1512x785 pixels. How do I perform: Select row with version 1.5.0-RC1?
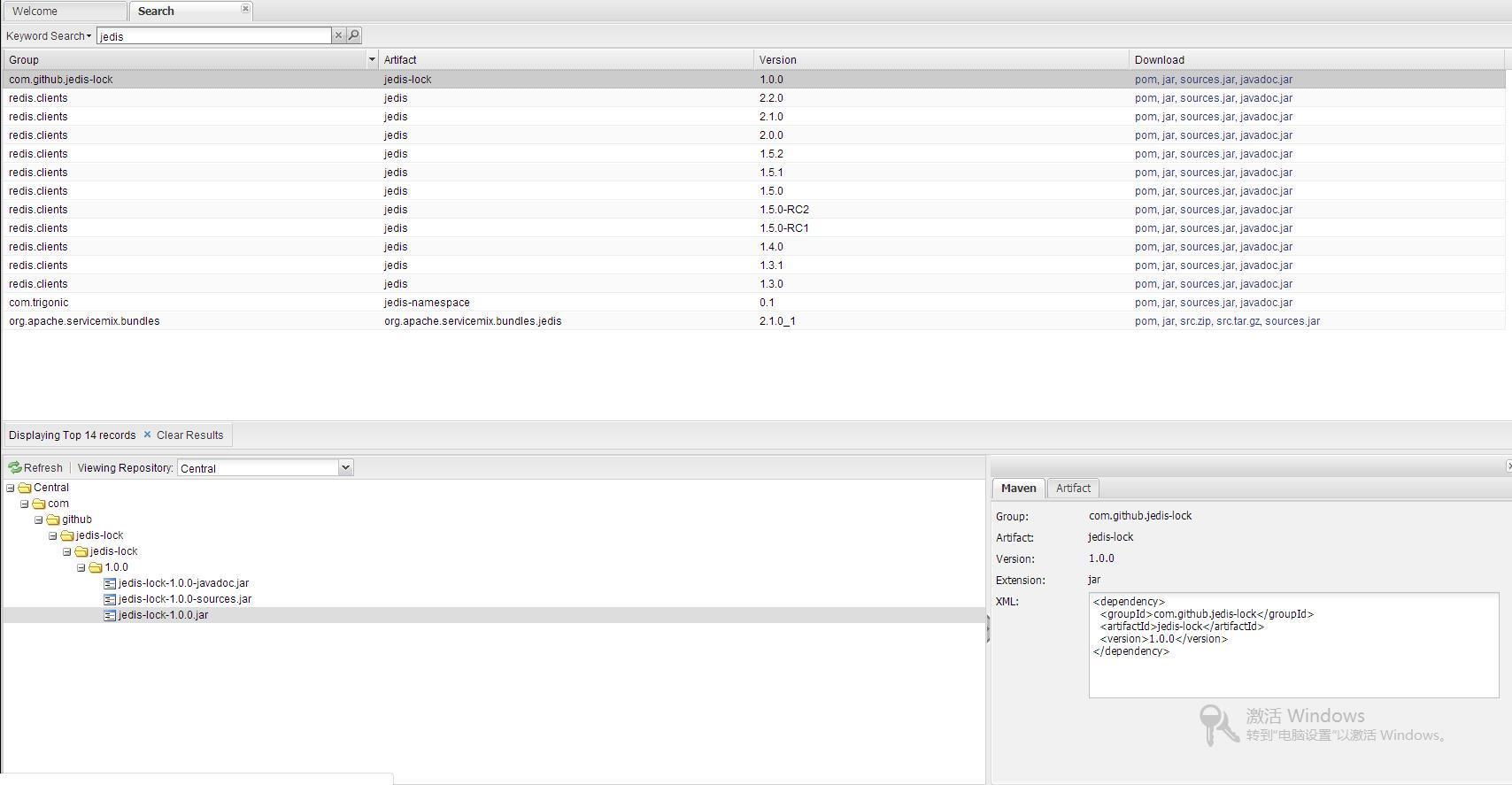click(x=753, y=228)
